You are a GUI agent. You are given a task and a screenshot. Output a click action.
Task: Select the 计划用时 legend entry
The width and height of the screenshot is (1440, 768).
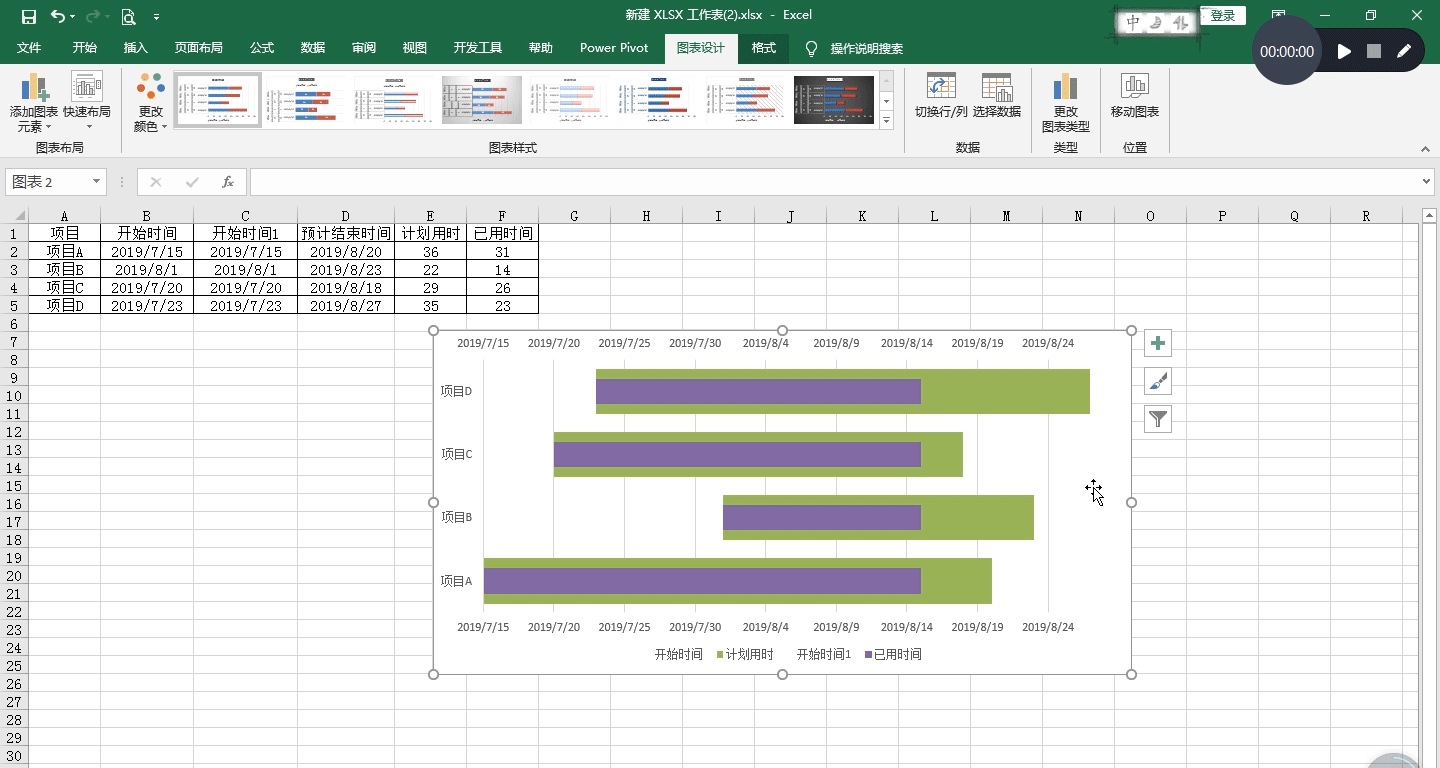745,655
